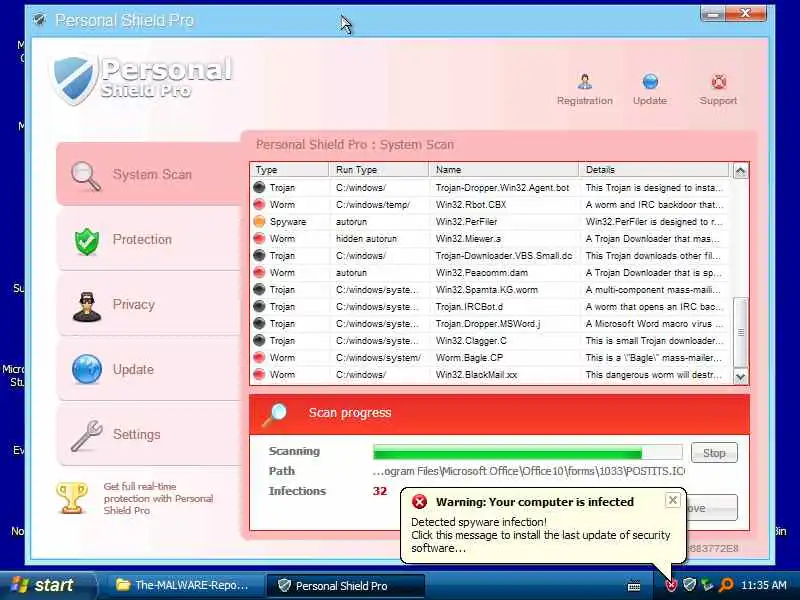Open the Support lifebuoy icon
The height and width of the screenshot is (600, 800).
coord(718,82)
